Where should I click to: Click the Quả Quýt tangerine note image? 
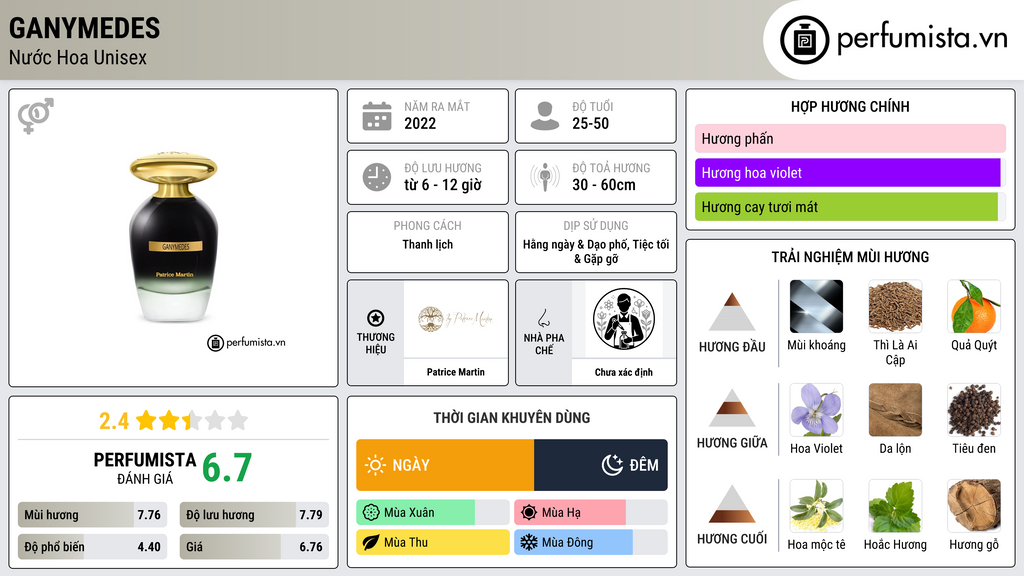click(974, 306)
